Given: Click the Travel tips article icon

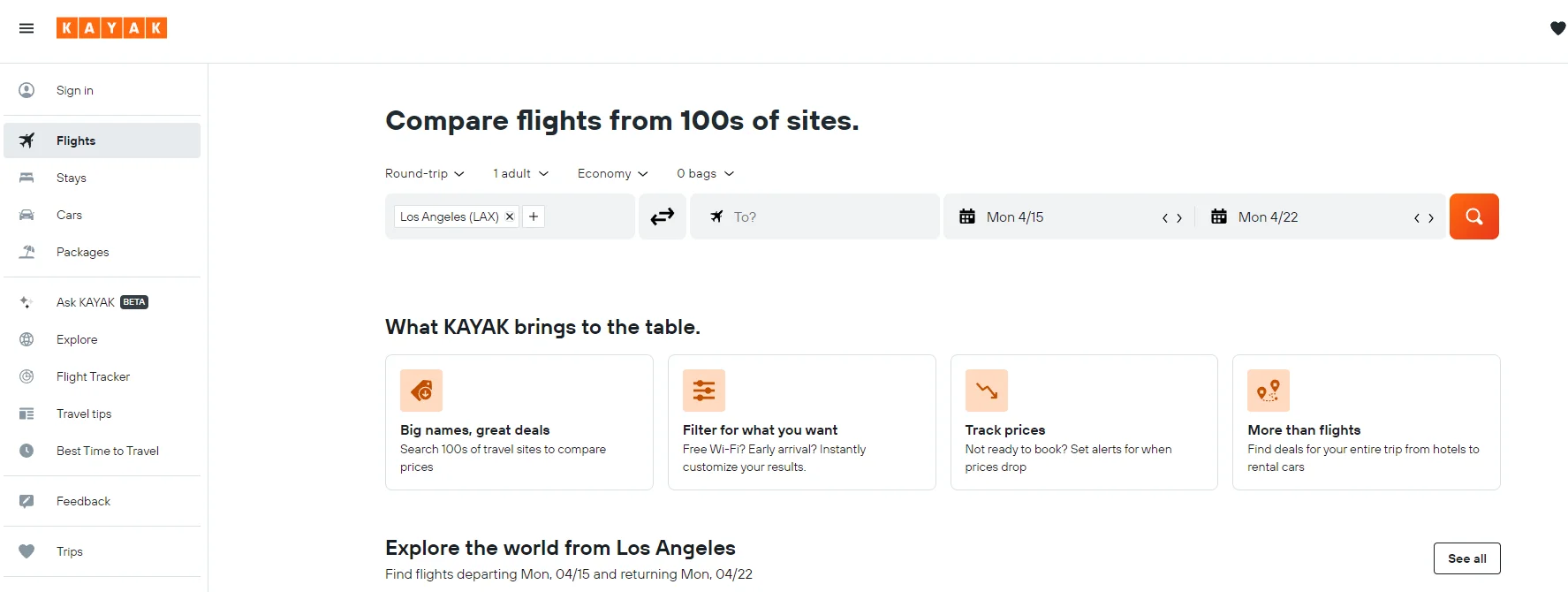Looking at the screenshot, I should pyautogui.click(x=27, y=414).
